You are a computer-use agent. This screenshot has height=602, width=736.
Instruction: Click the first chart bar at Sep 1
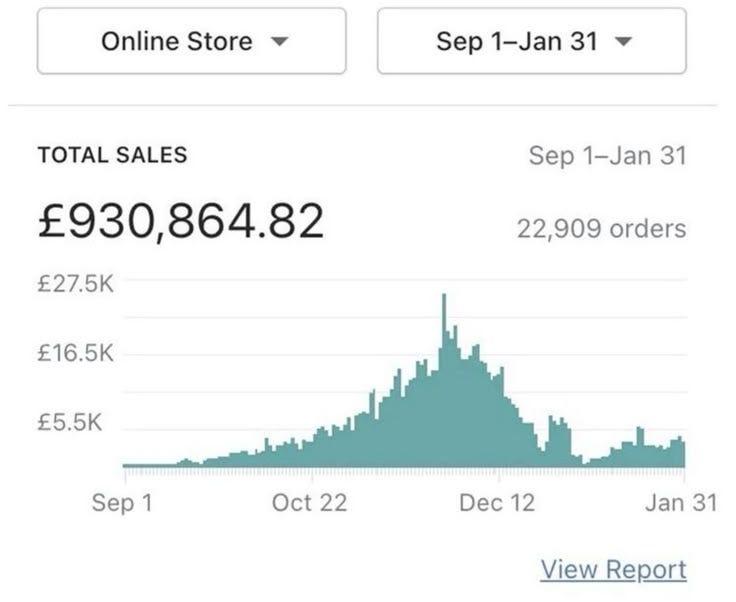[x=125, y=465]
